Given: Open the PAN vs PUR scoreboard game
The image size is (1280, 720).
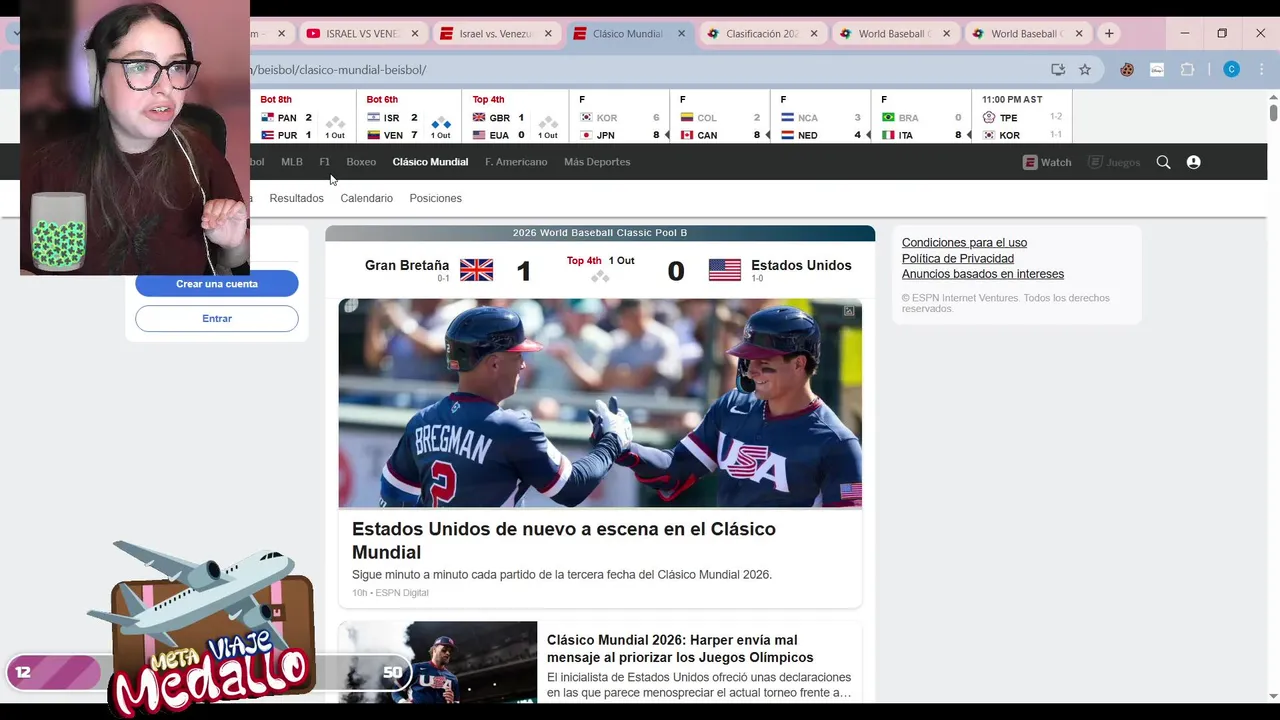Looking at the screenshot, I should click(303, 117).
